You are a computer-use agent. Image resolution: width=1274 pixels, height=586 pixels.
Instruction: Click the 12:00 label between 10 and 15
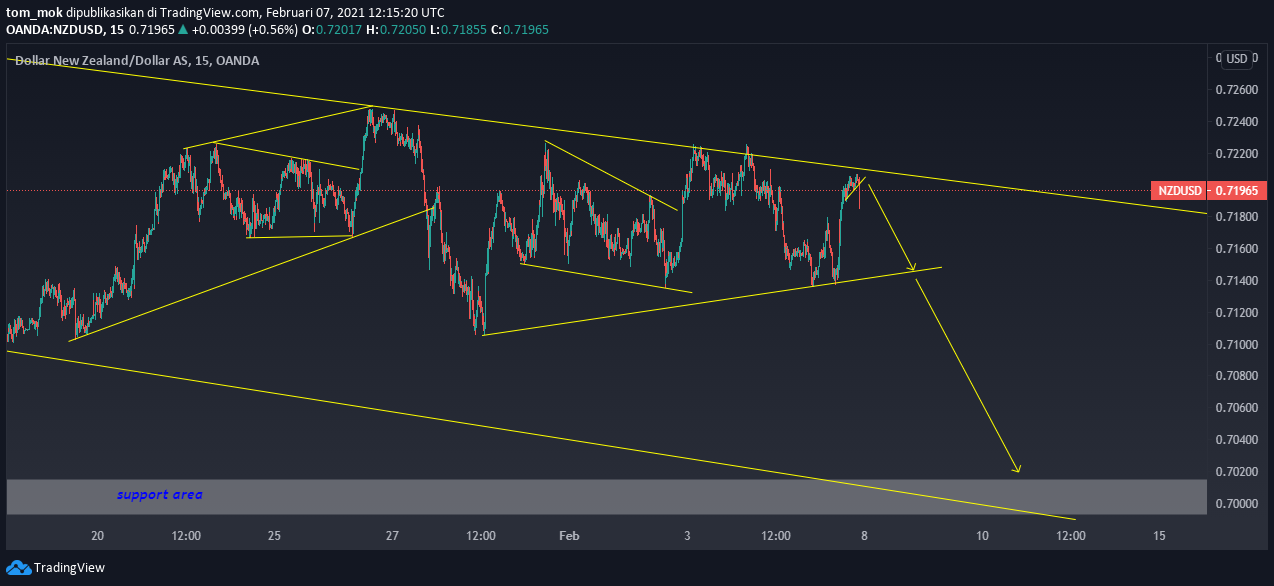point(1071,536)
